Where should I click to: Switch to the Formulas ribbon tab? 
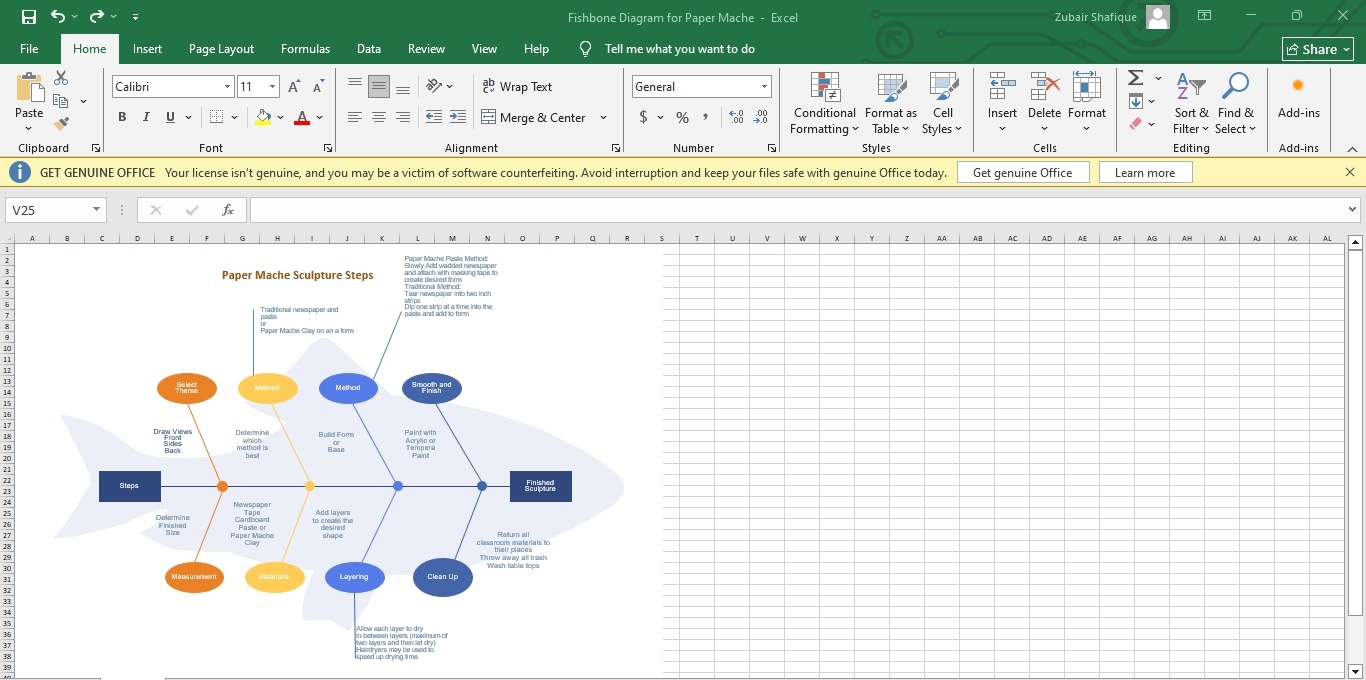pos(305,48)
